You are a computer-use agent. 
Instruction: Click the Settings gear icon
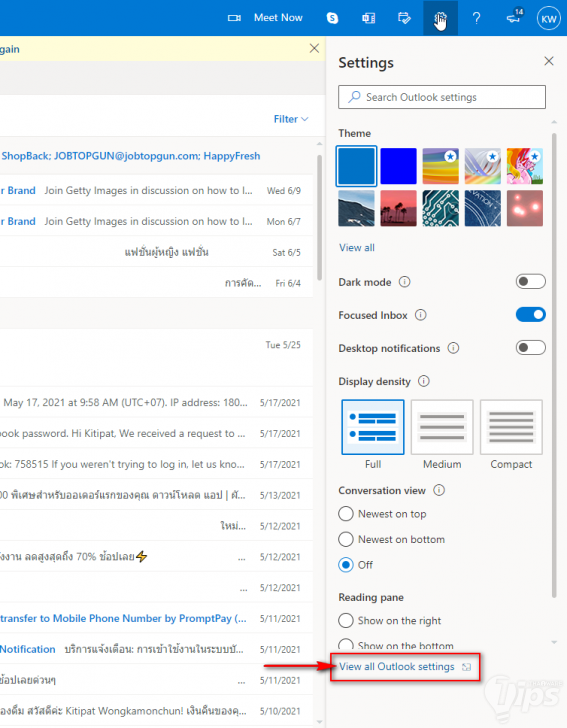[440, 18]
